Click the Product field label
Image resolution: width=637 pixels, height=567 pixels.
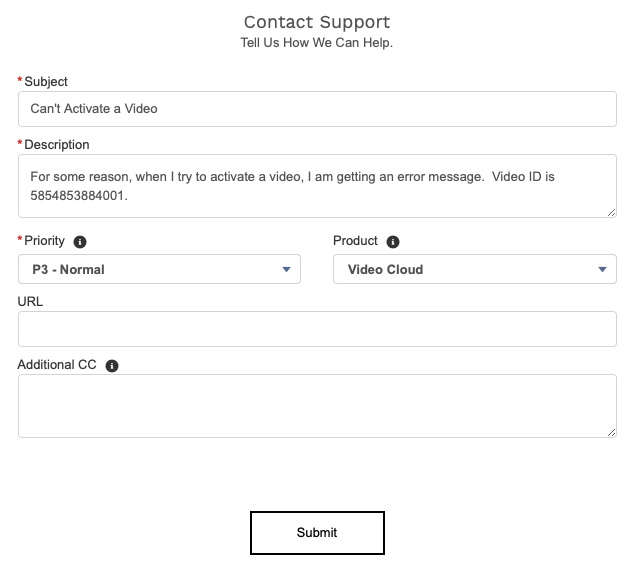355,241
